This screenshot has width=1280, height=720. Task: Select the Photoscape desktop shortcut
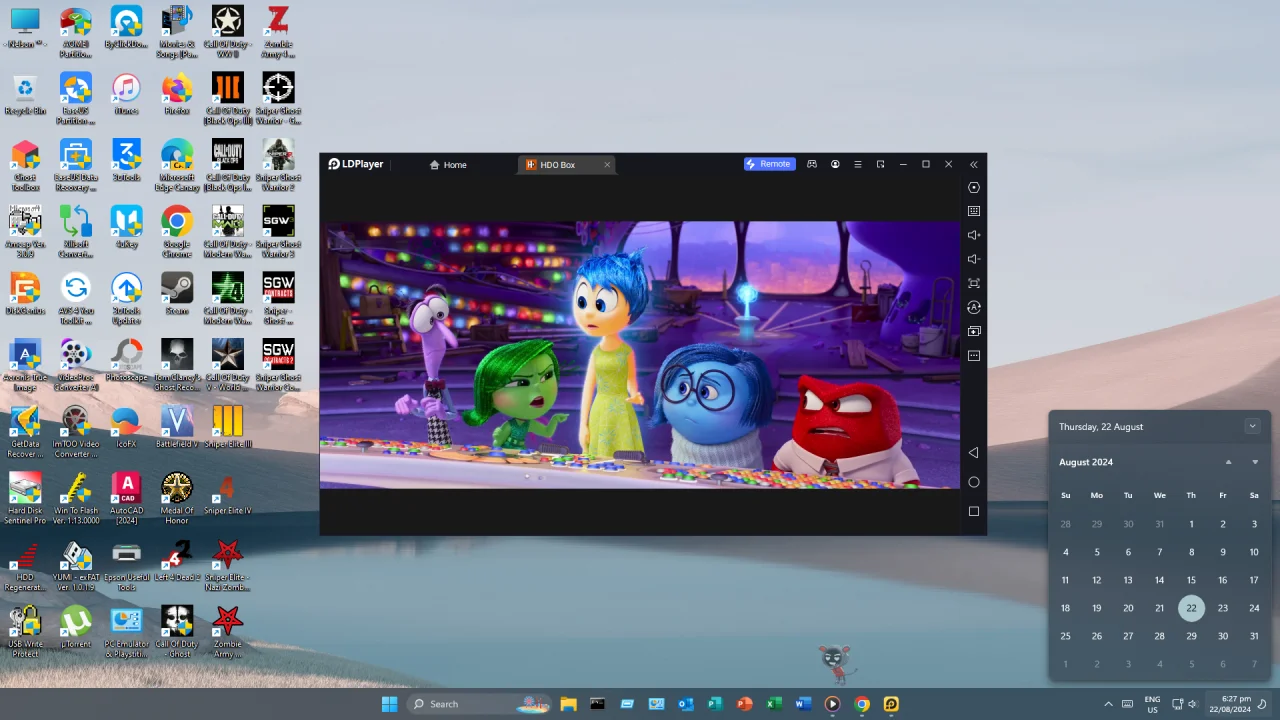pos(126,362)
